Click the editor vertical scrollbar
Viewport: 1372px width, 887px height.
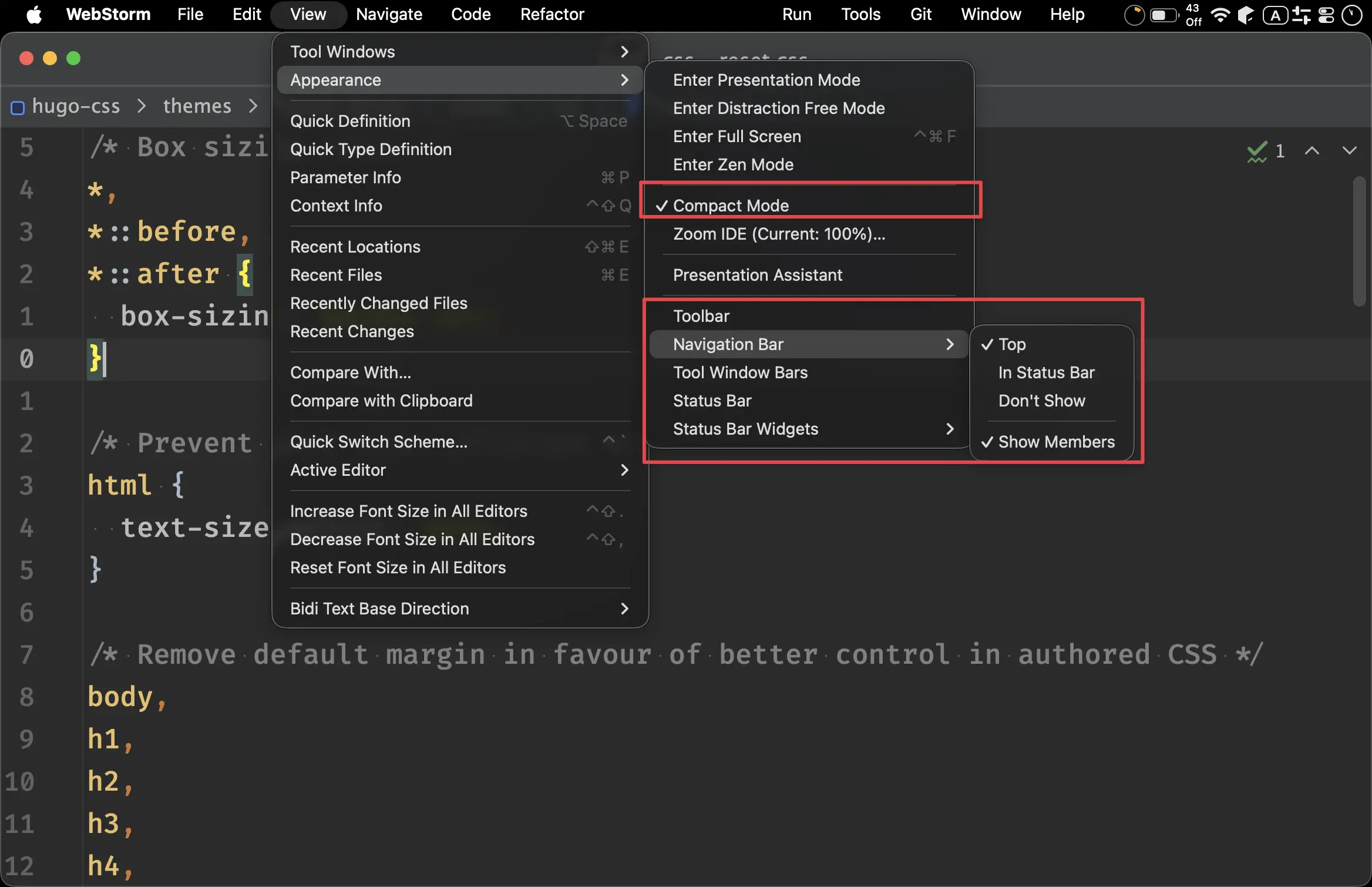pos(1358,241)
